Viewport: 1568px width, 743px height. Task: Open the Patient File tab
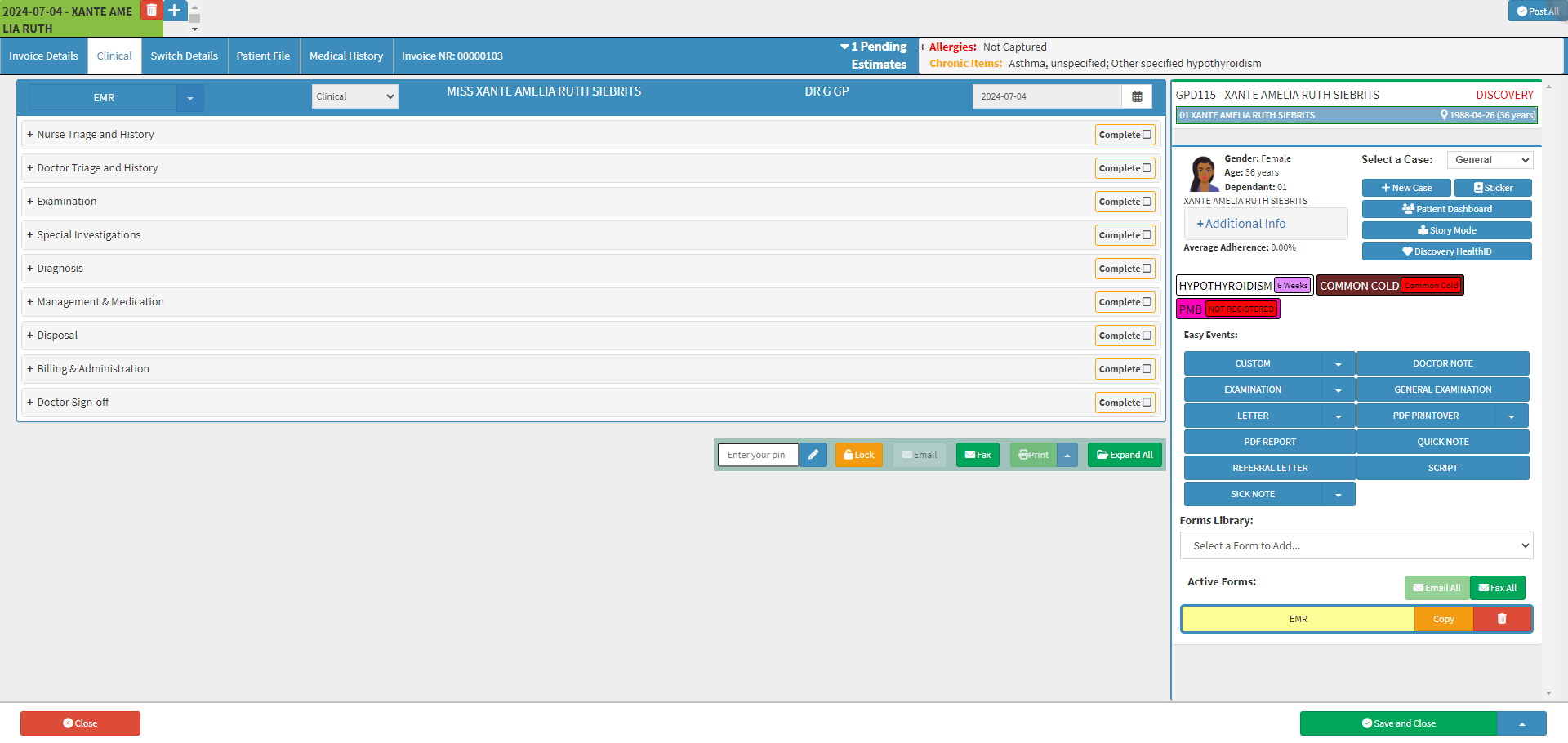pos(264,56)
